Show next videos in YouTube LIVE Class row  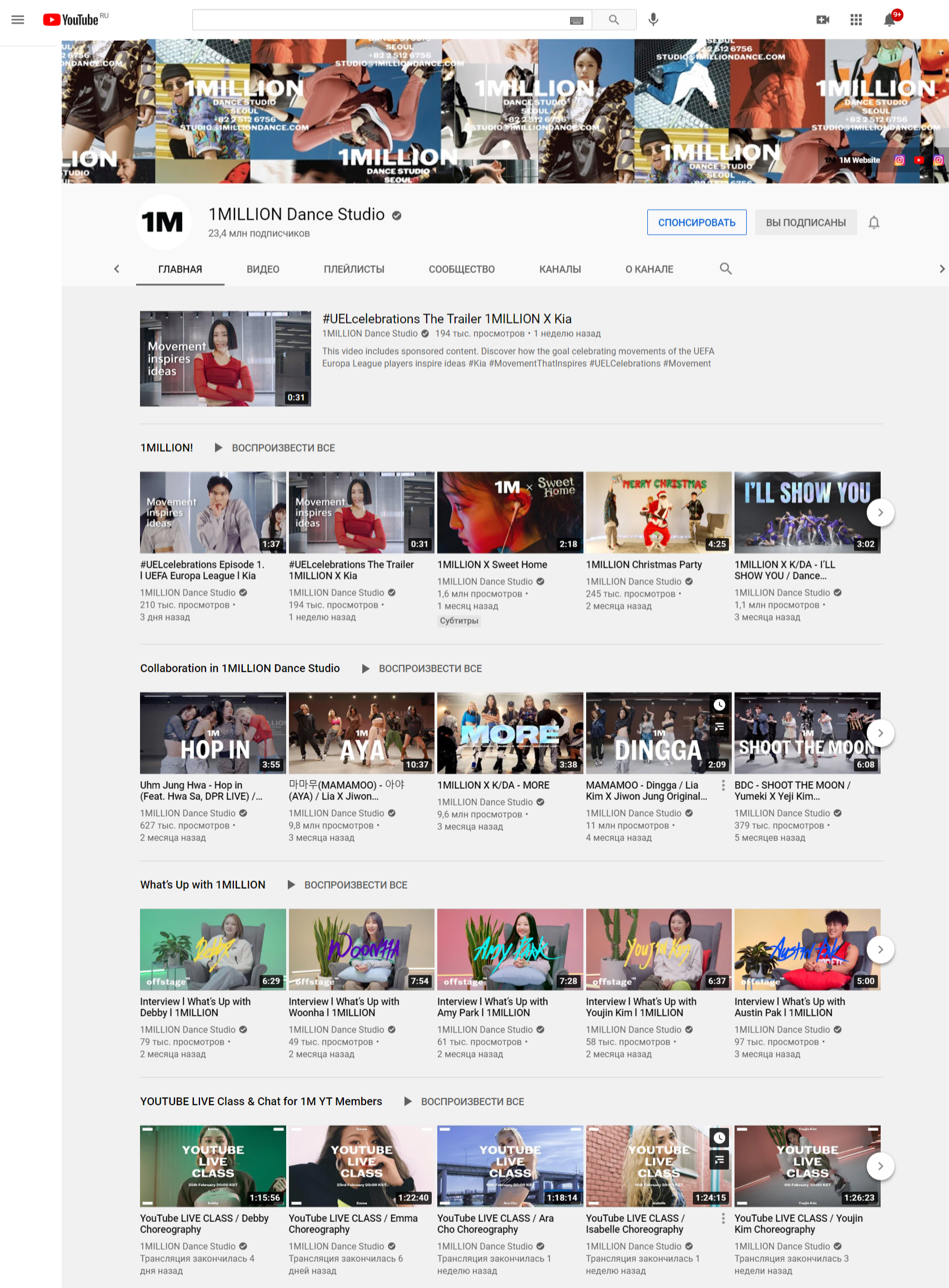(x=880, y=1166)
